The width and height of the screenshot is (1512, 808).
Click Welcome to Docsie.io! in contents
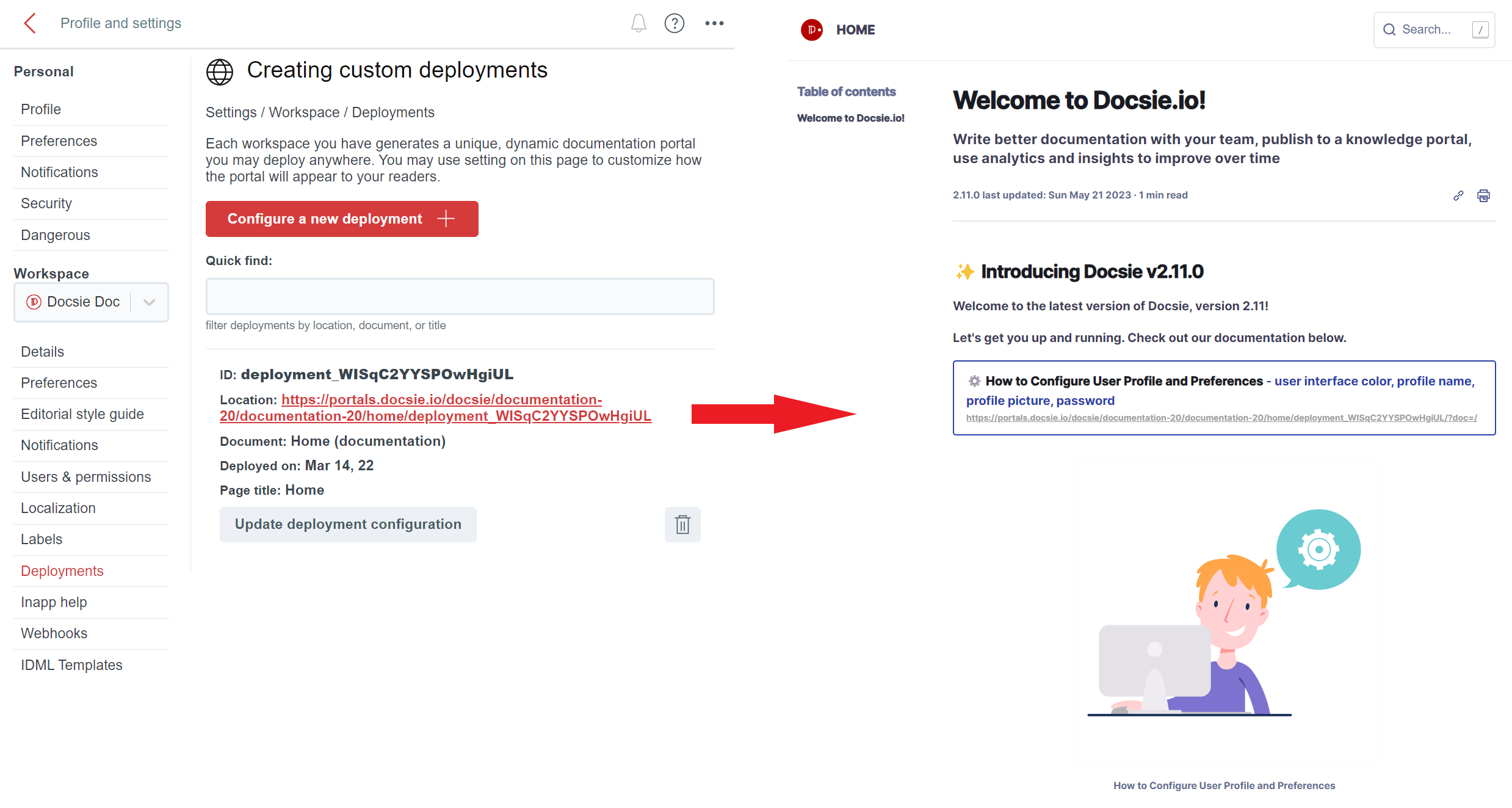pyautogui.click(x=850, y=118)
